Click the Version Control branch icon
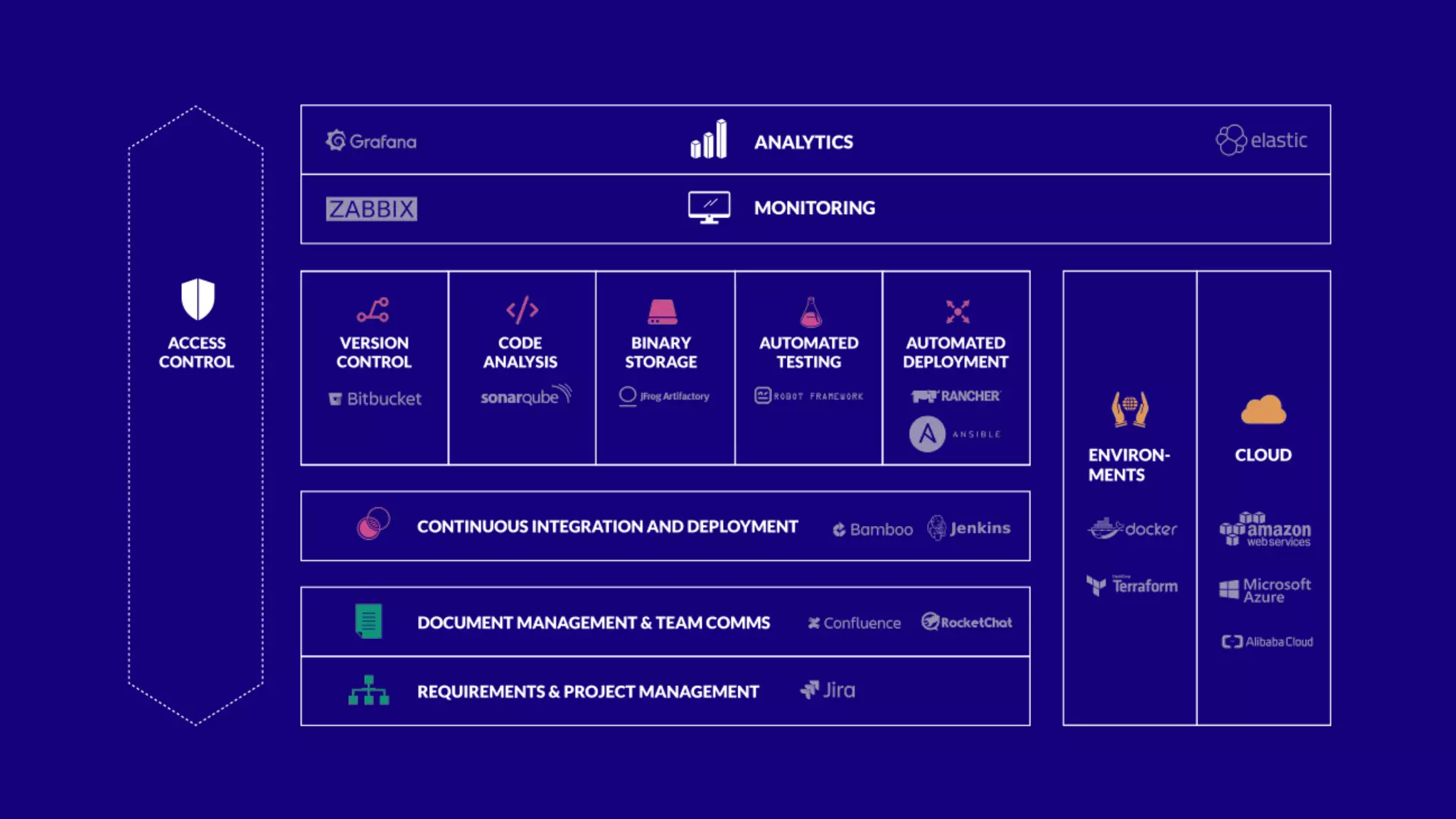1456x819 pixels. click(x=373, y=310)
